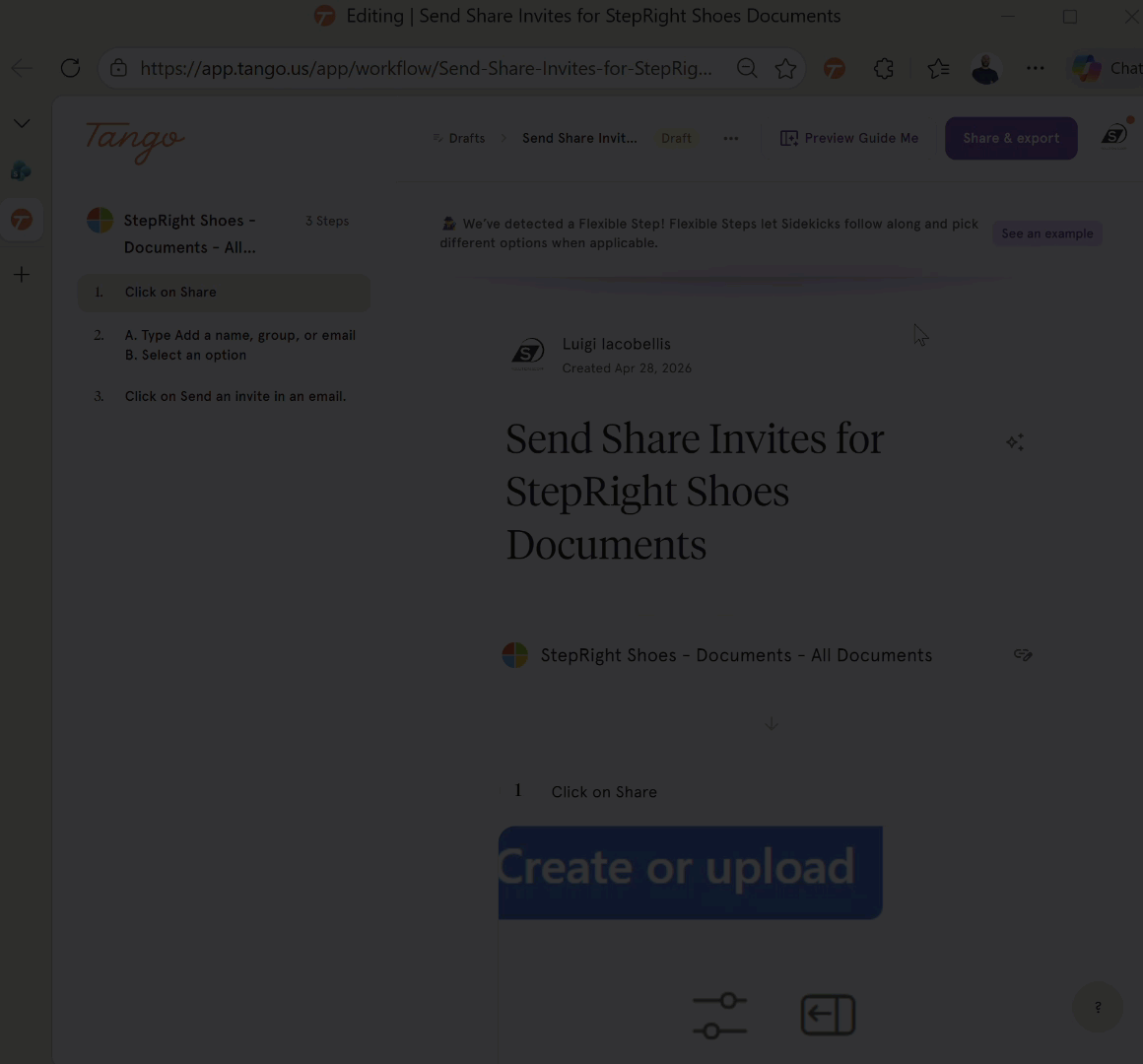Click Preview Guide Me
1143x1064 pixels.
pos(849,139)
